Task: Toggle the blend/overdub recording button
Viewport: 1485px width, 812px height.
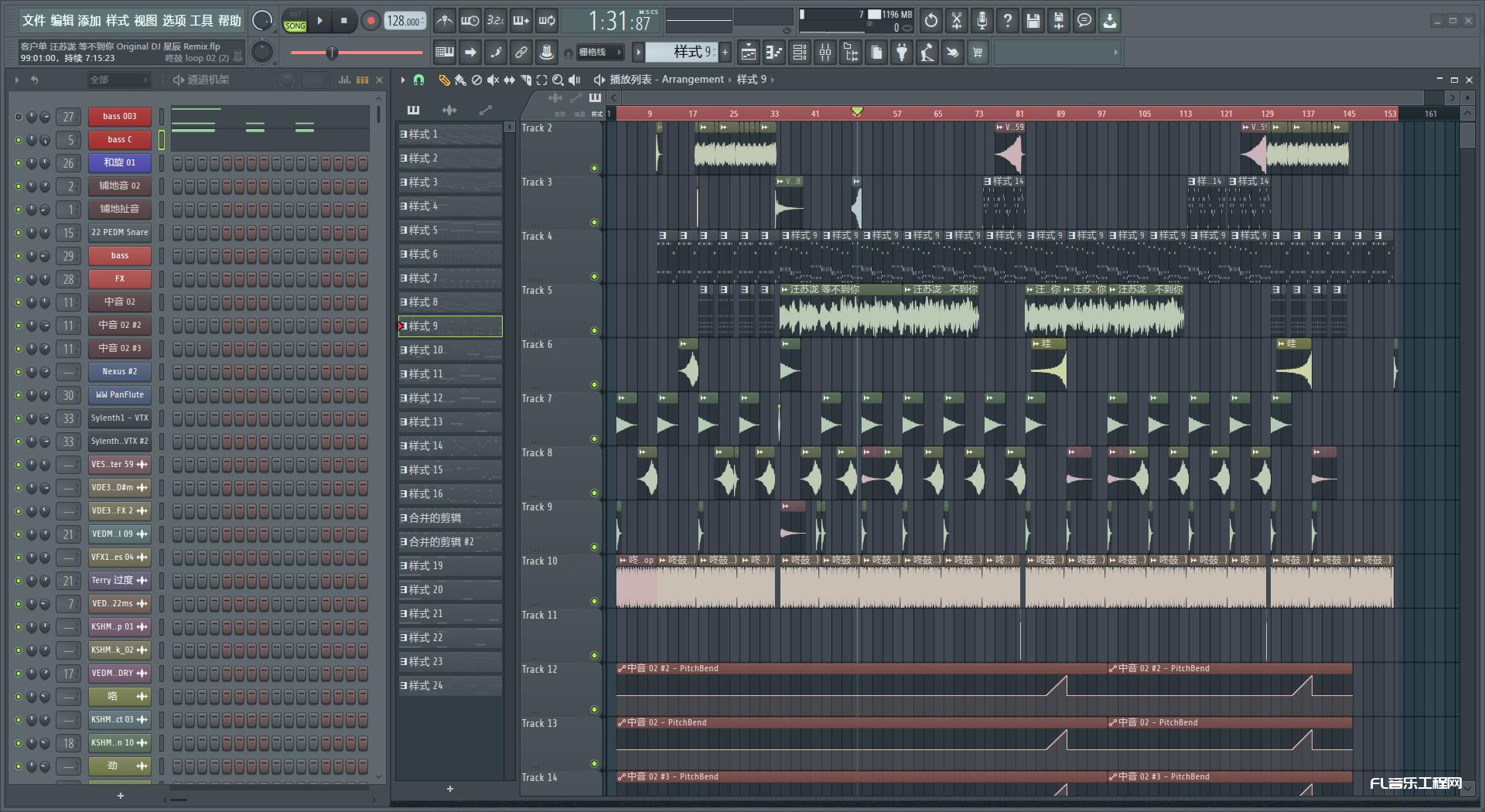Action: 521,21
